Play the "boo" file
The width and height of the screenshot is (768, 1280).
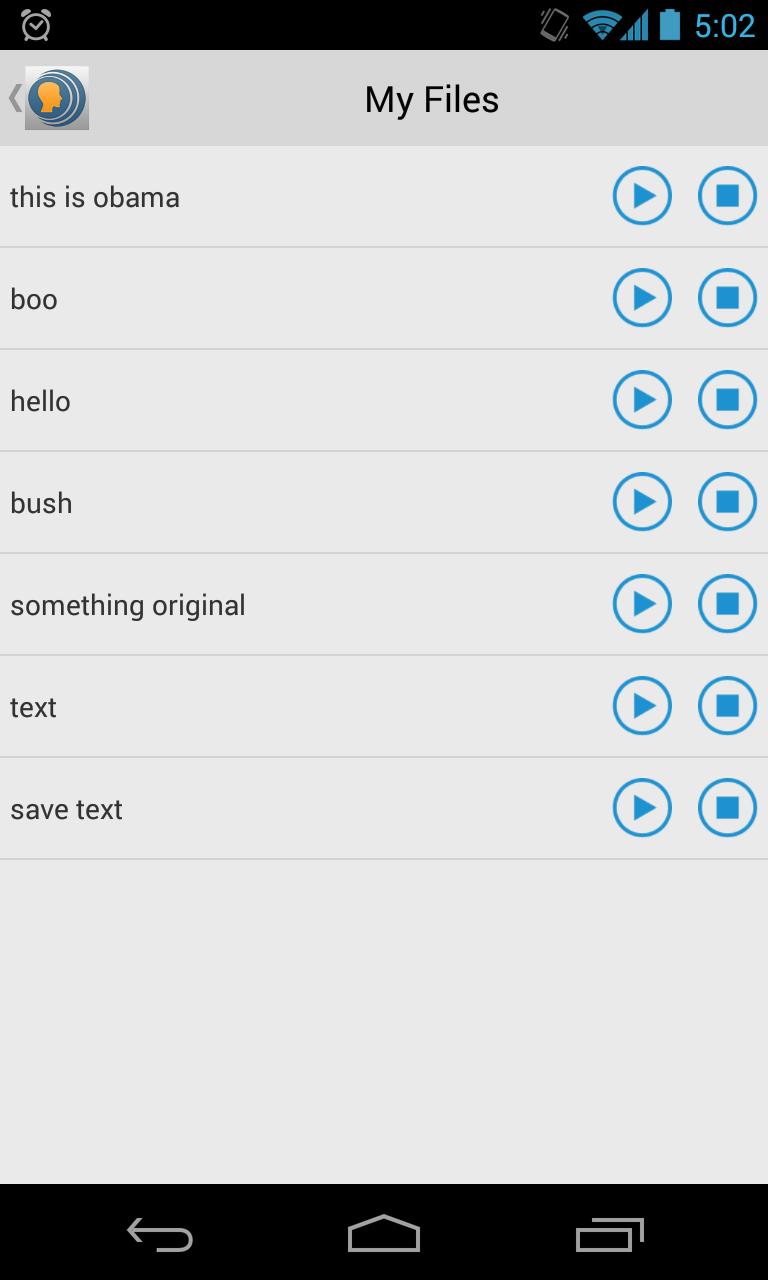[642, 297]
